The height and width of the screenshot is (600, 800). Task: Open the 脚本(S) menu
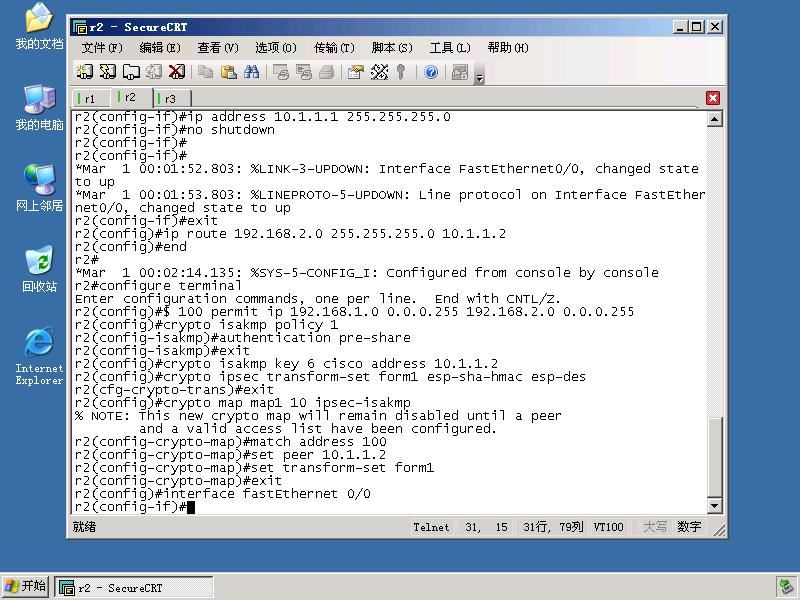392,48
